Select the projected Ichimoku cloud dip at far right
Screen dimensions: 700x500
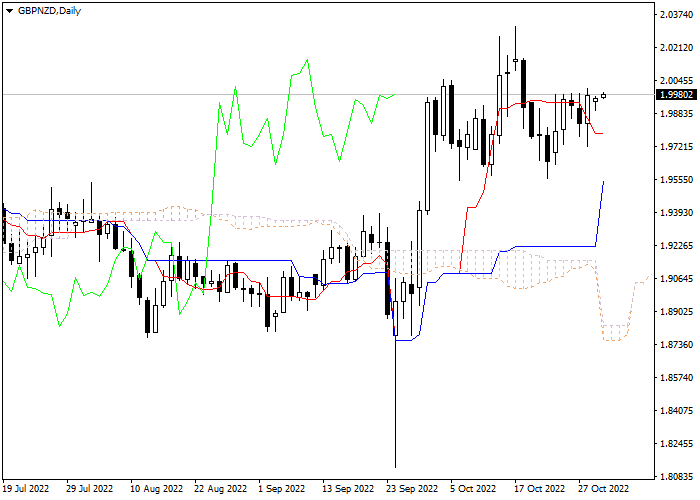[x=615, y=333]
